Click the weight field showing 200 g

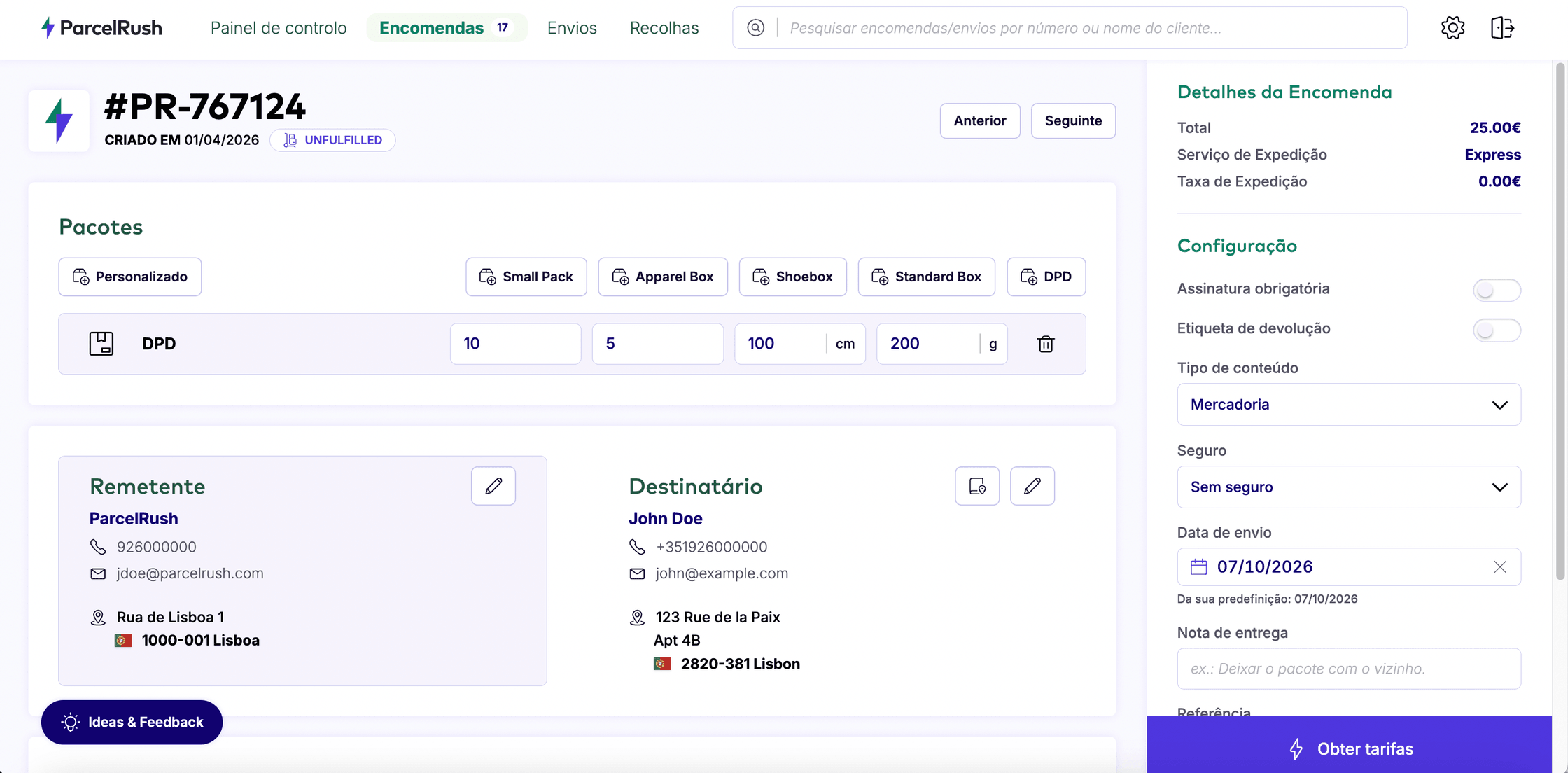(x=942, y=344)
